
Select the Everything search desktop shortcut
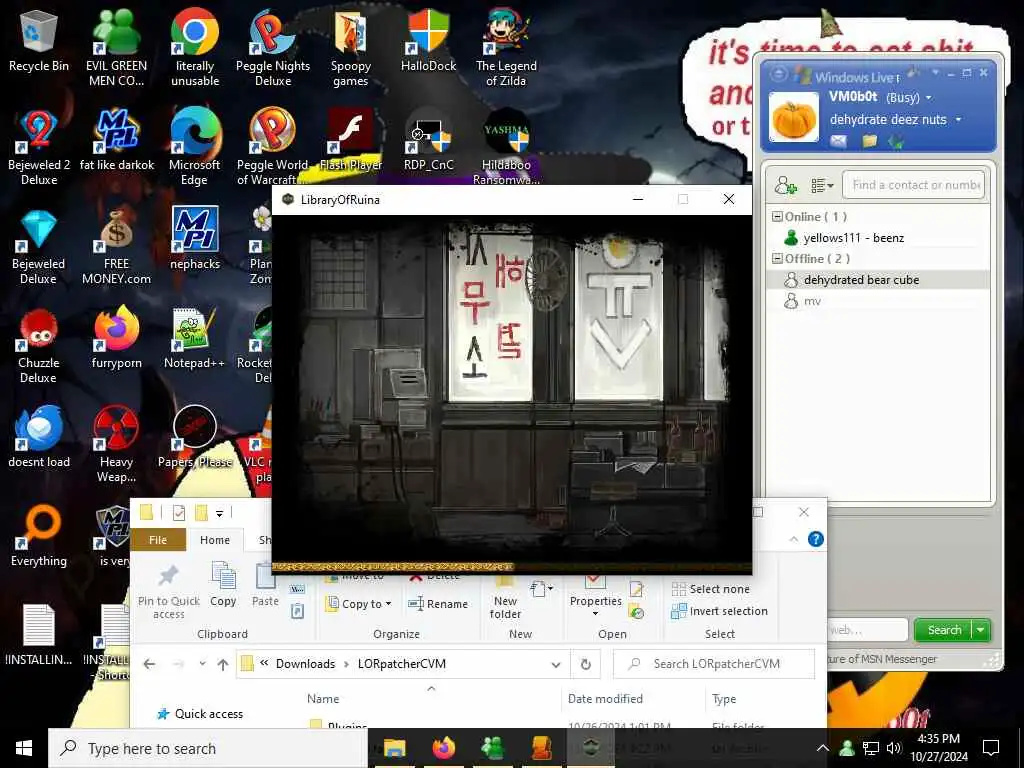click(39, 536)
